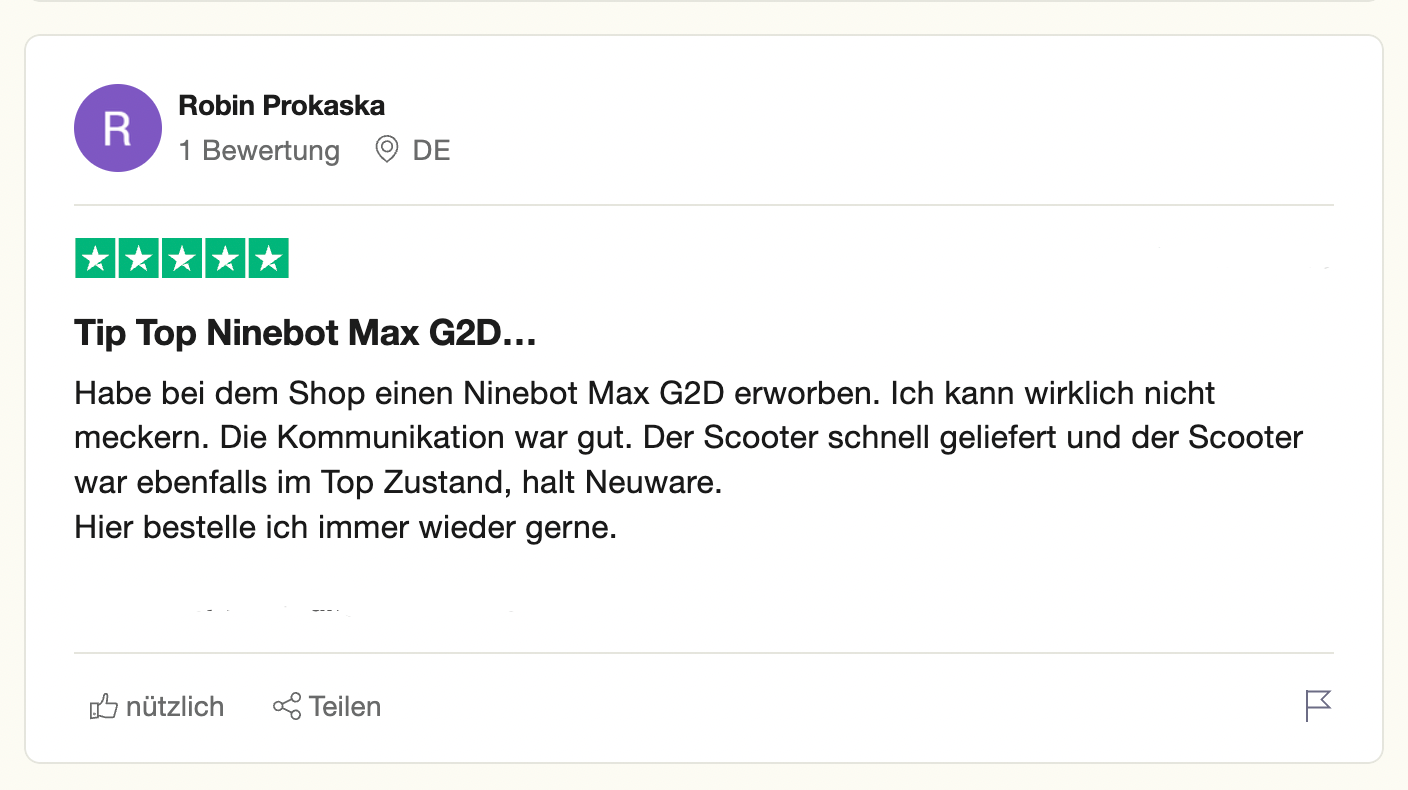Image resolution: width=1408 pixels, height=790 pixels.
Task: Click the line starting "meckern. Die Kommunikation"
Action: pos(689,438)
